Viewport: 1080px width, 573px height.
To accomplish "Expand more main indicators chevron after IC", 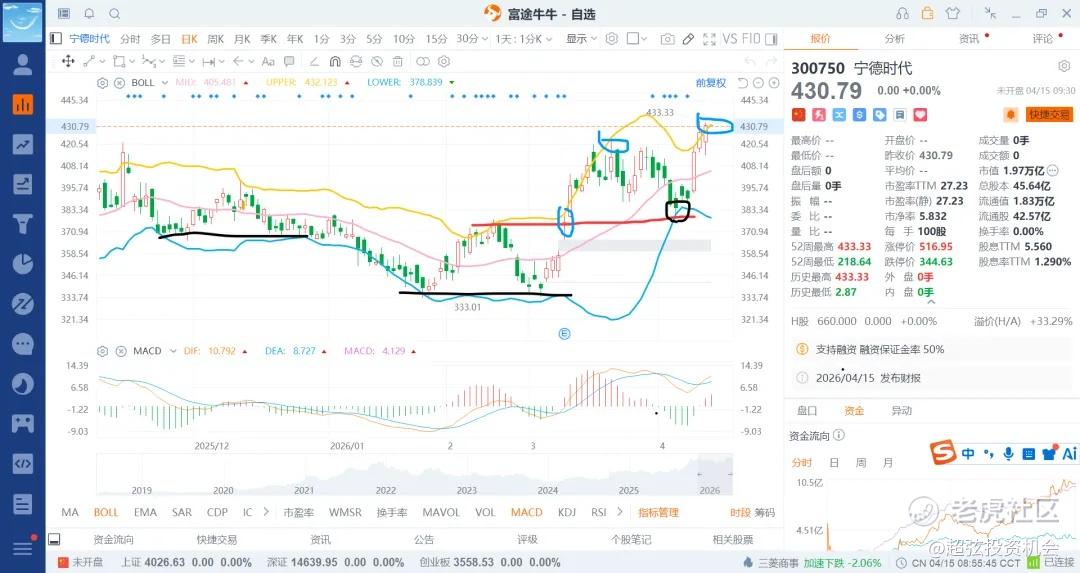I will click(x=266, y=512).
